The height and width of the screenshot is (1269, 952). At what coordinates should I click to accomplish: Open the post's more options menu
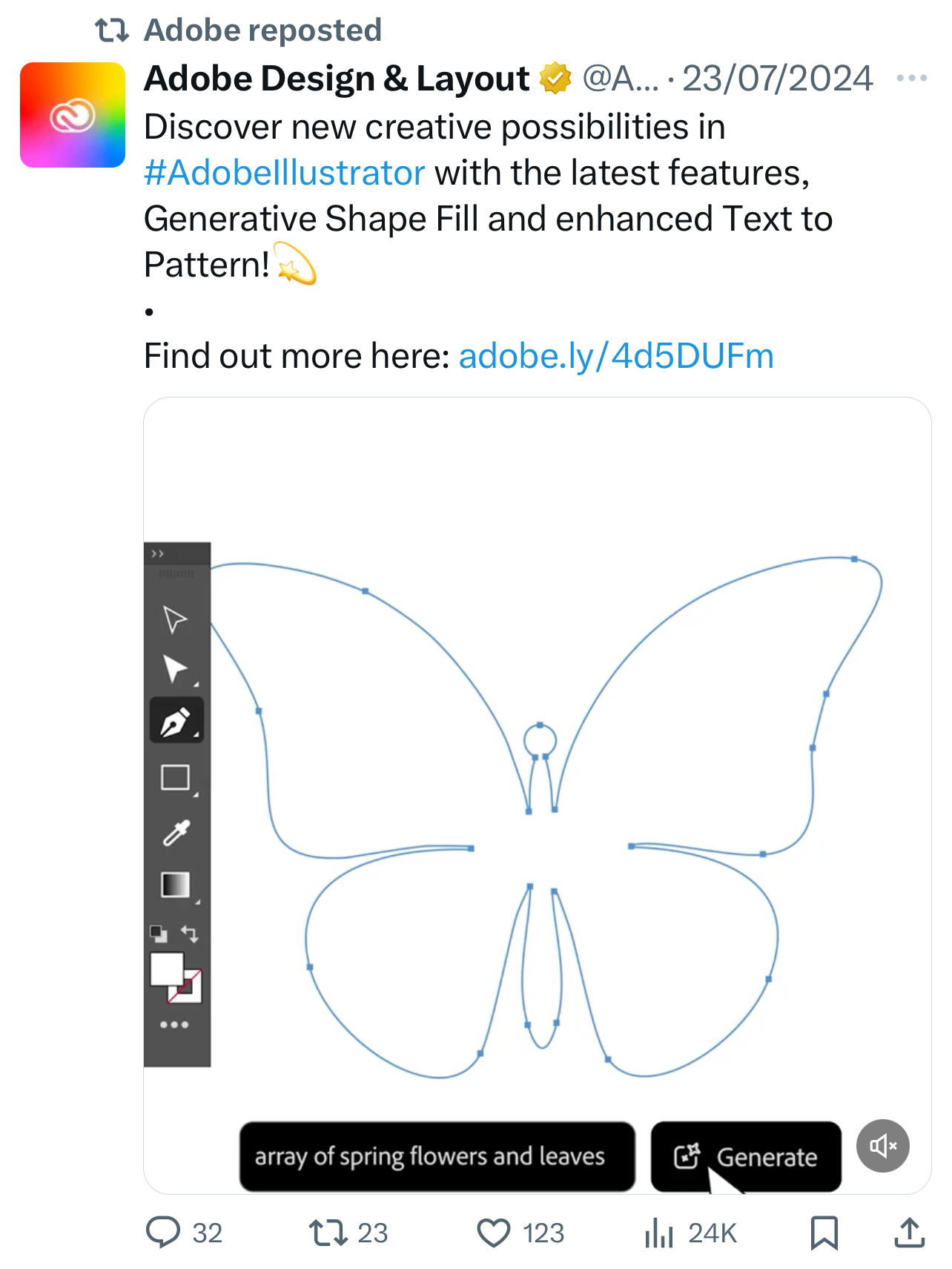911,78
